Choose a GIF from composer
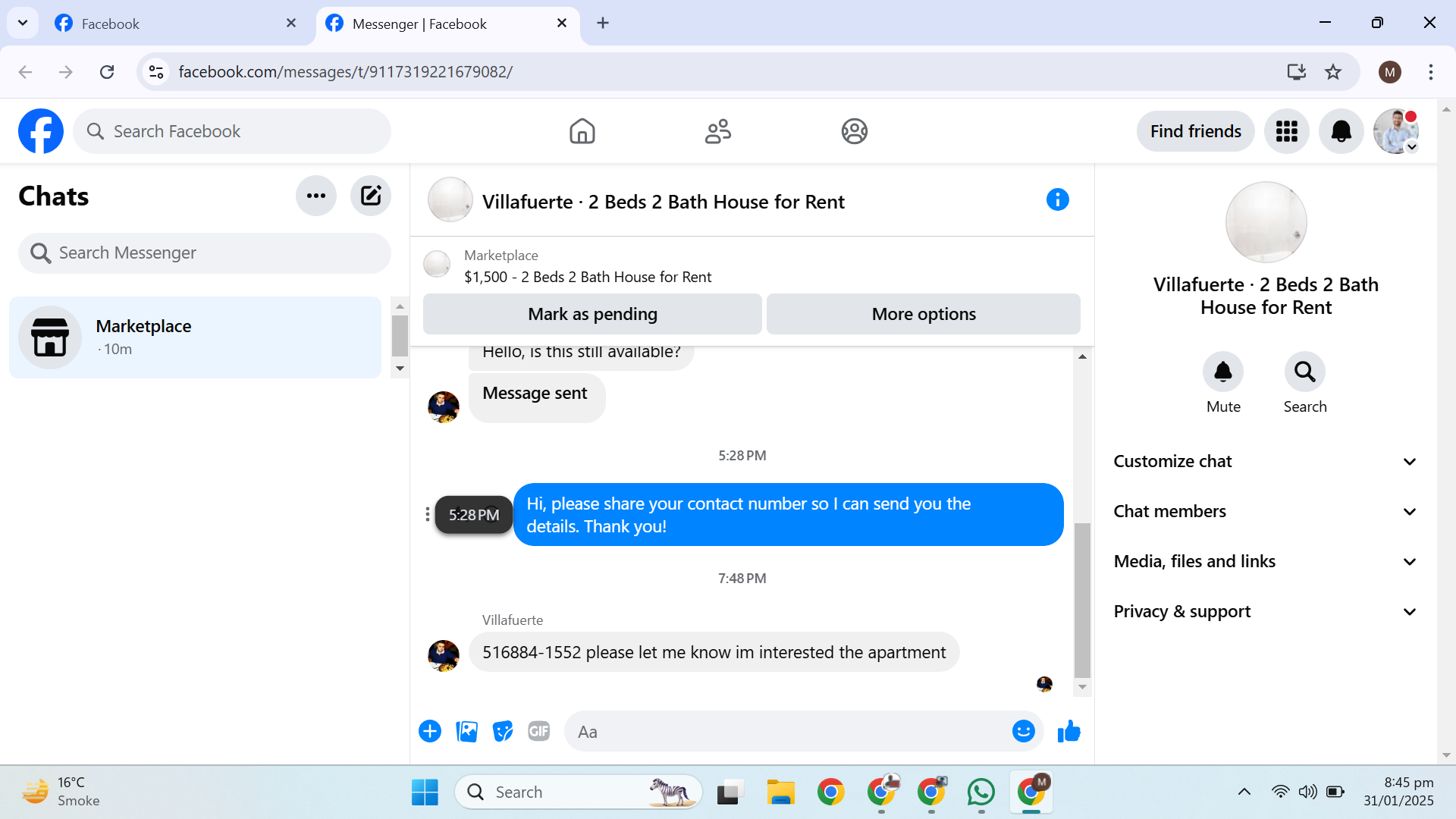 point(539,731)
